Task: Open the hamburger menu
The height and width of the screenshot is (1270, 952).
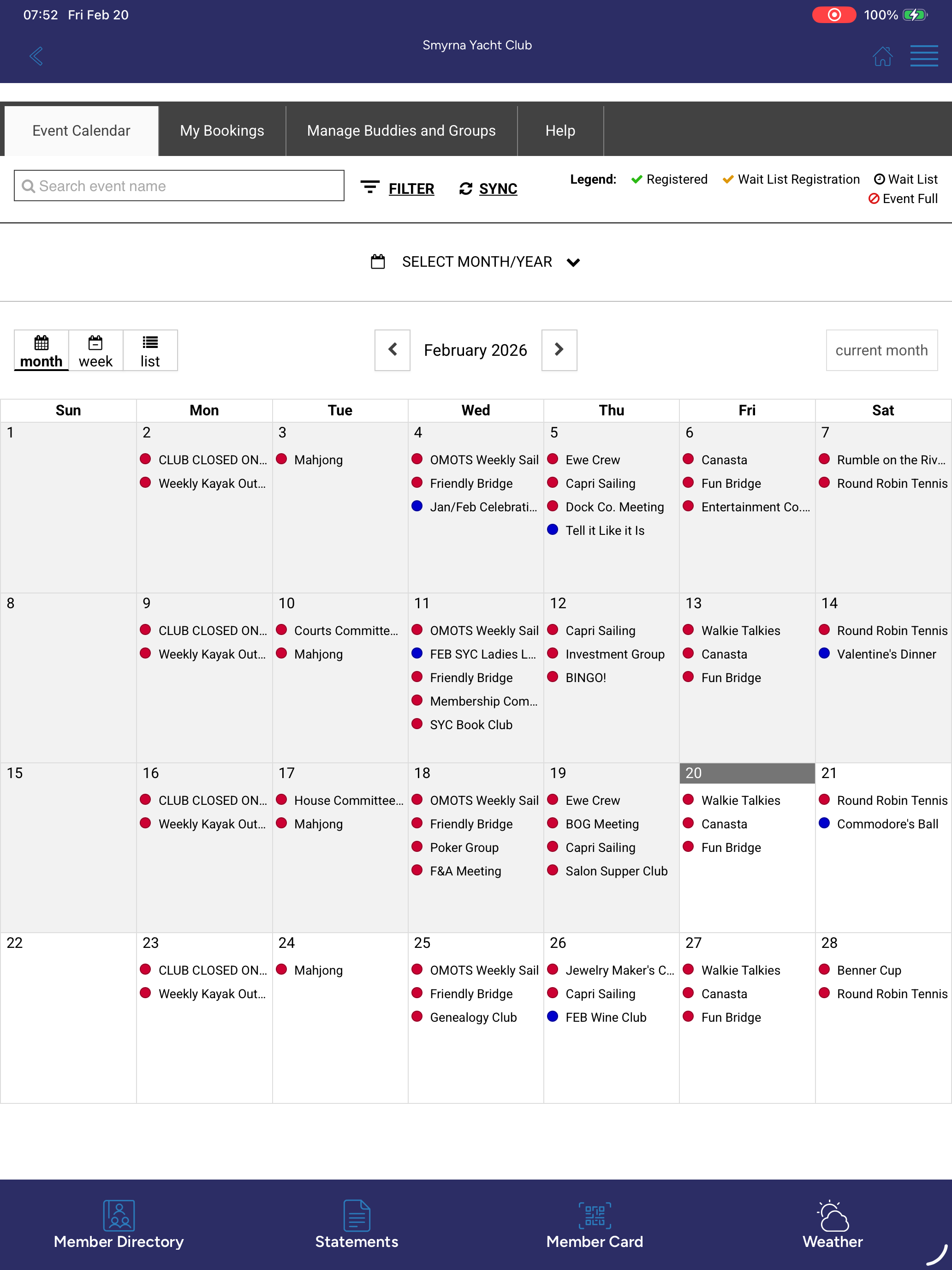Action: [924, 56]
